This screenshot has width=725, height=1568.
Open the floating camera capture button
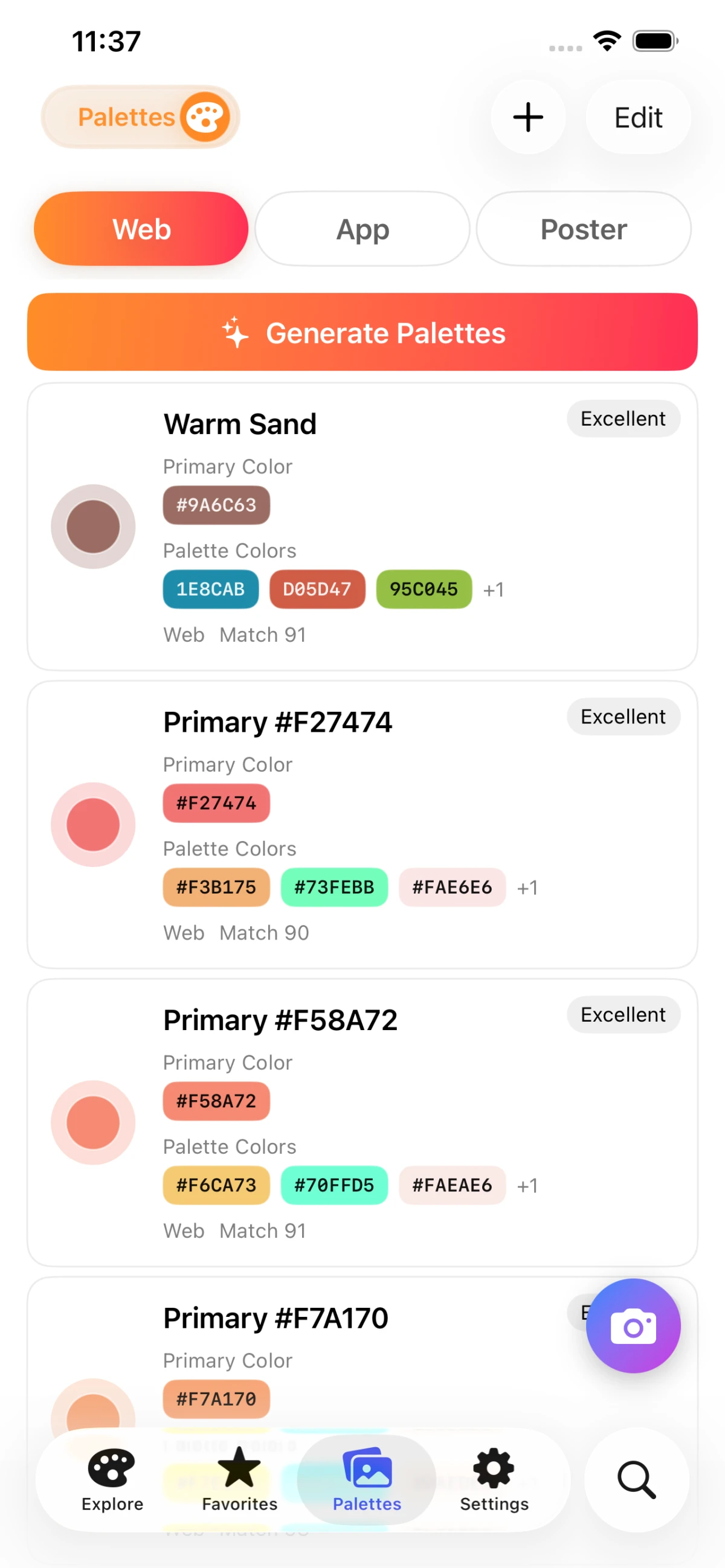click(x=633, y=1325)
